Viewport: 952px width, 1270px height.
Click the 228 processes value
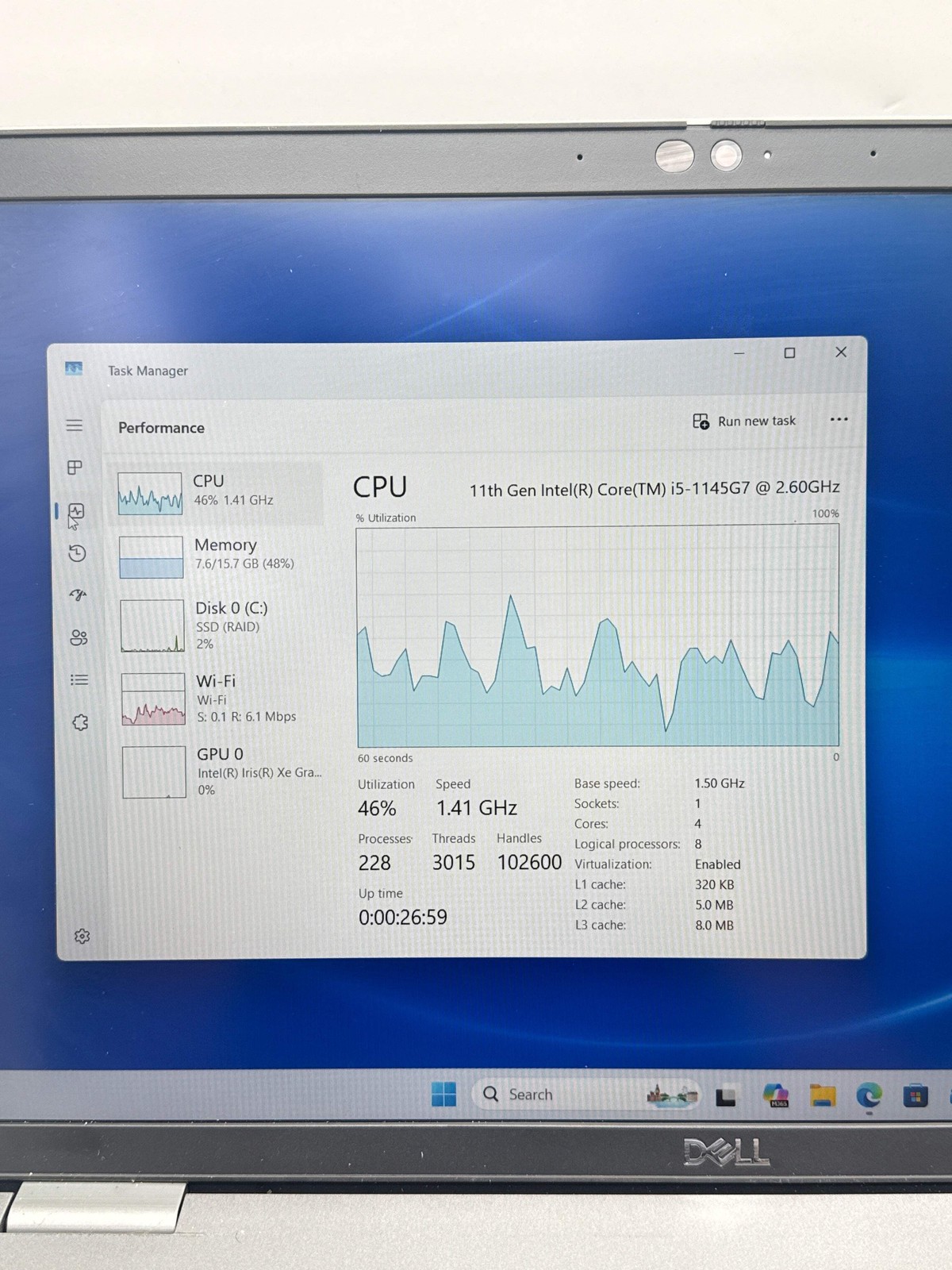pos(374,863)
